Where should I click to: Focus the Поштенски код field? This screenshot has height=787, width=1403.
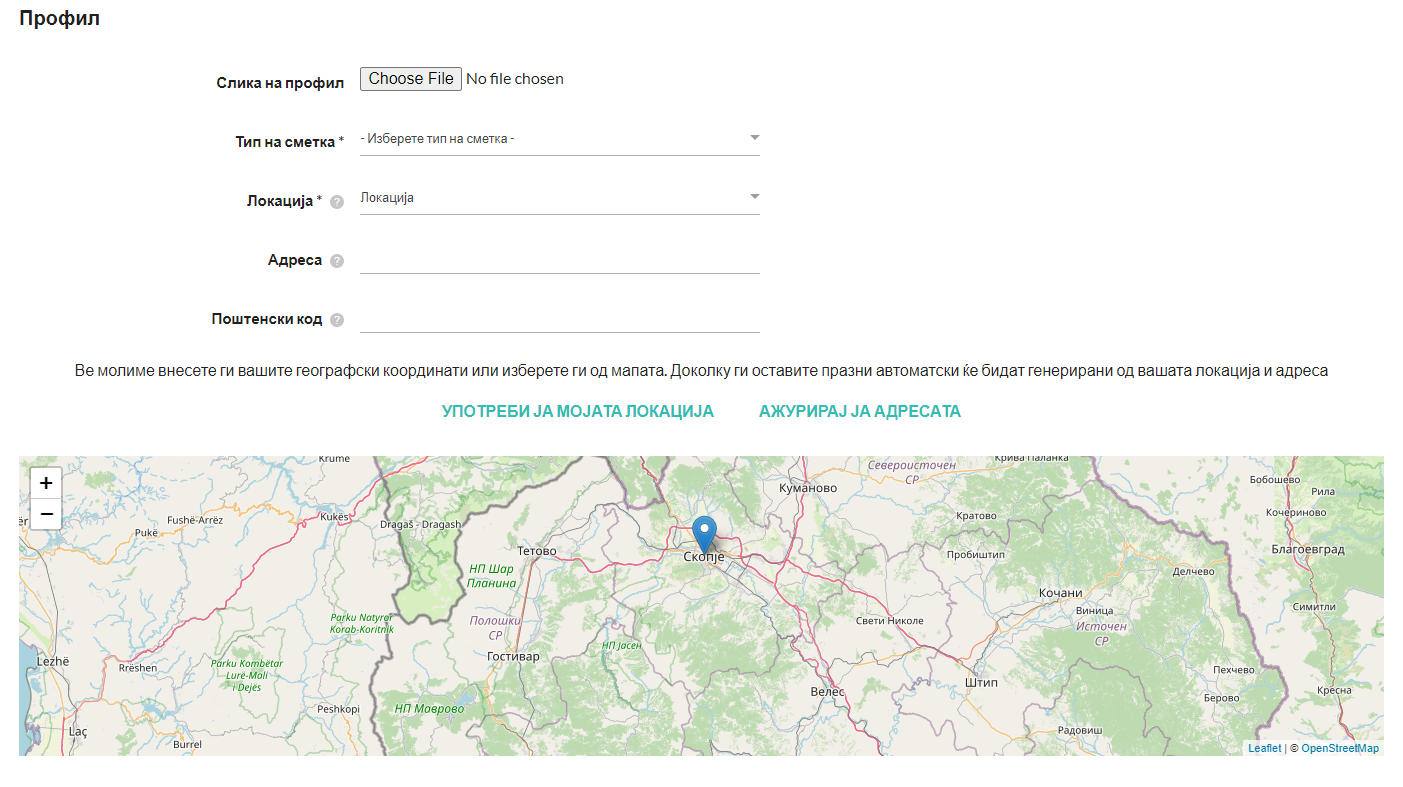(559, 319)
